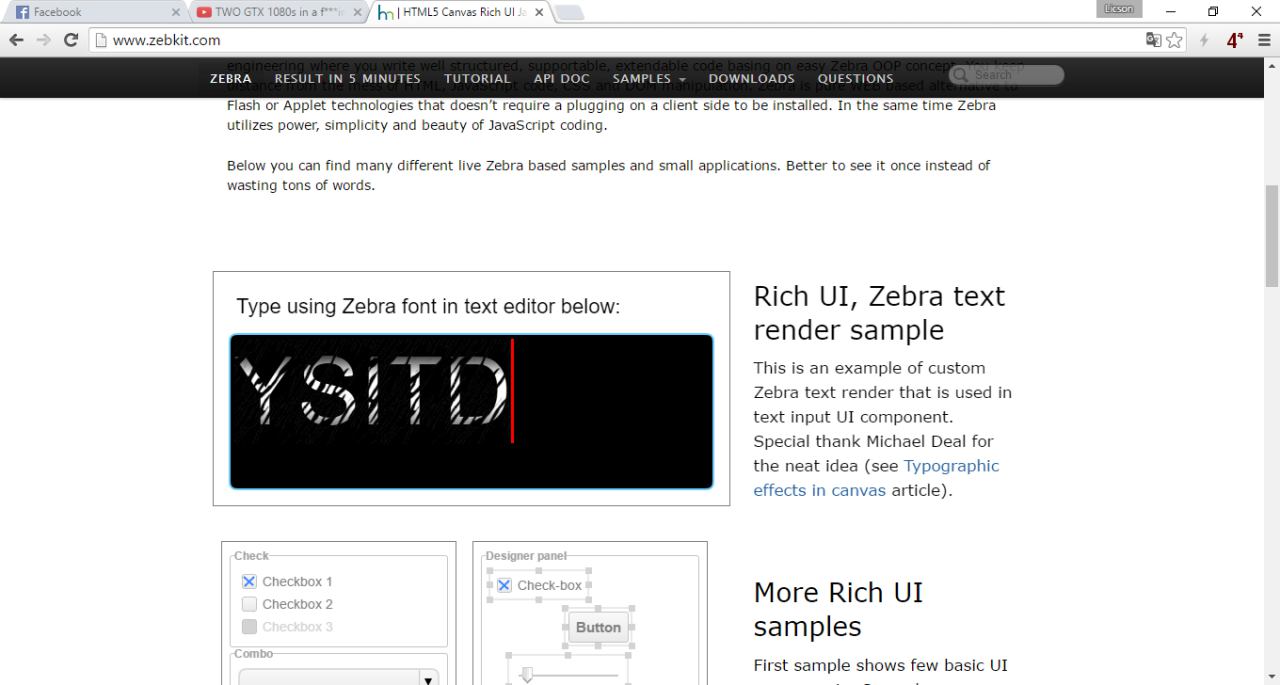Click the Licson profile button
This screenshot has height=685, width=1280.
click(1120, 9)
